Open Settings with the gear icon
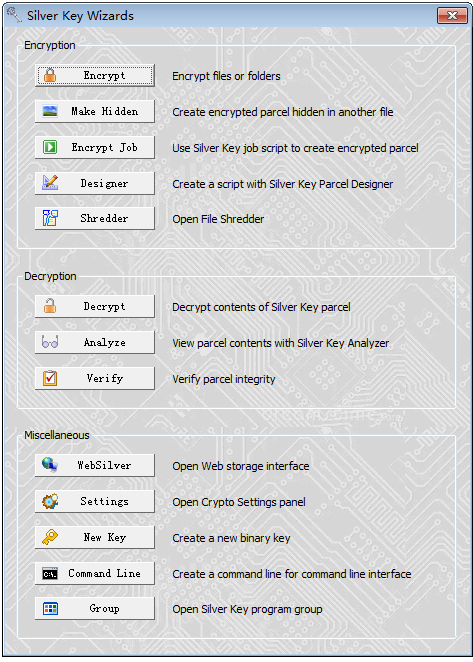 [x=95, y=501]
